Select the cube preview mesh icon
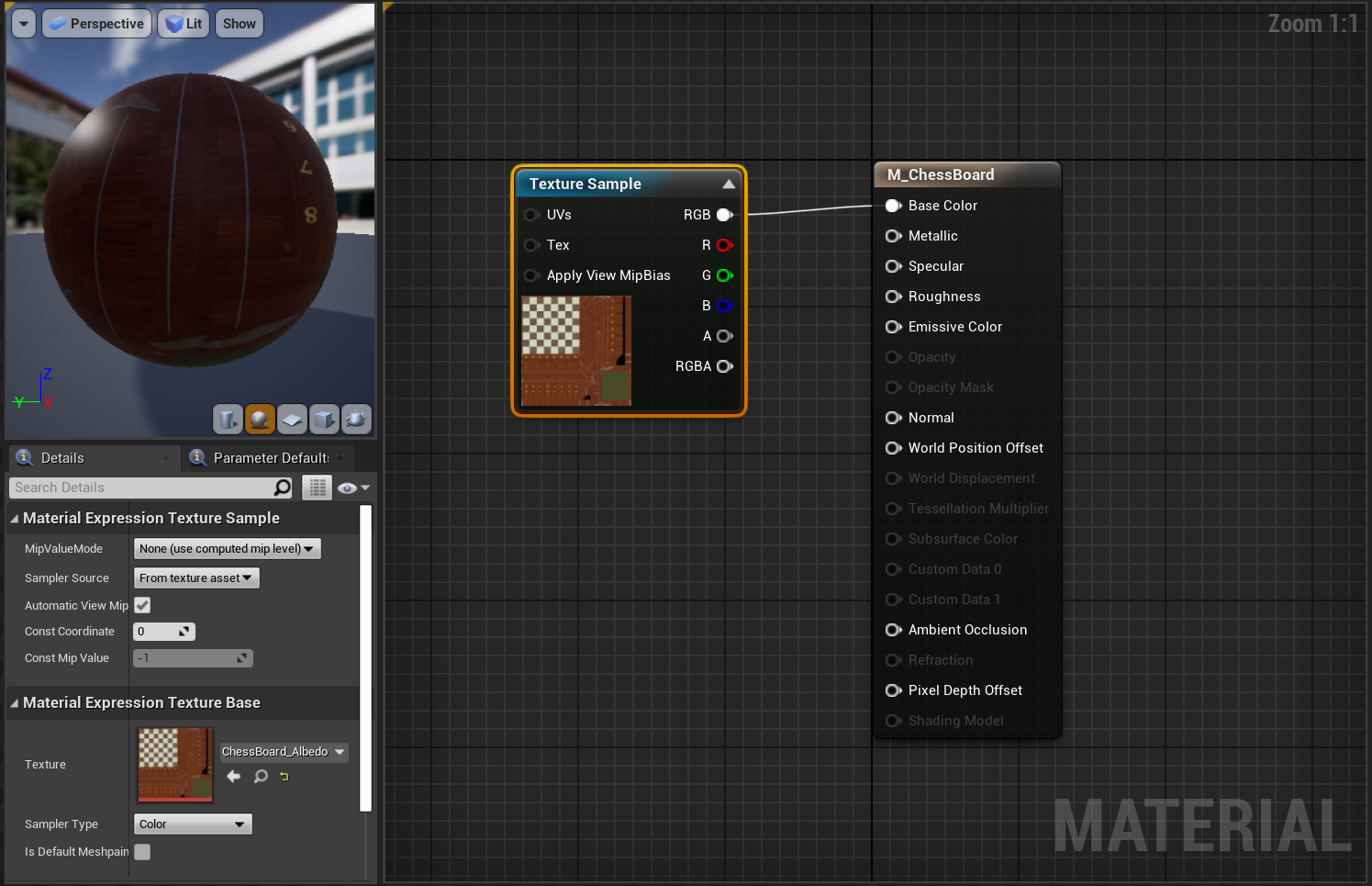This screenshot has height=886, width=1372. [x=324, y=420]
